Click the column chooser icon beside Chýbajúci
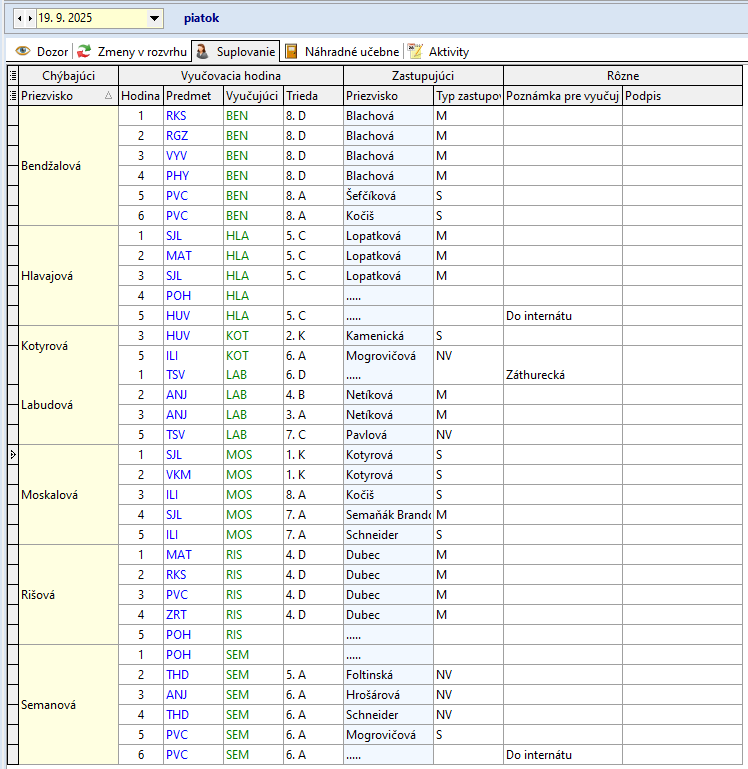 [12, 75]
